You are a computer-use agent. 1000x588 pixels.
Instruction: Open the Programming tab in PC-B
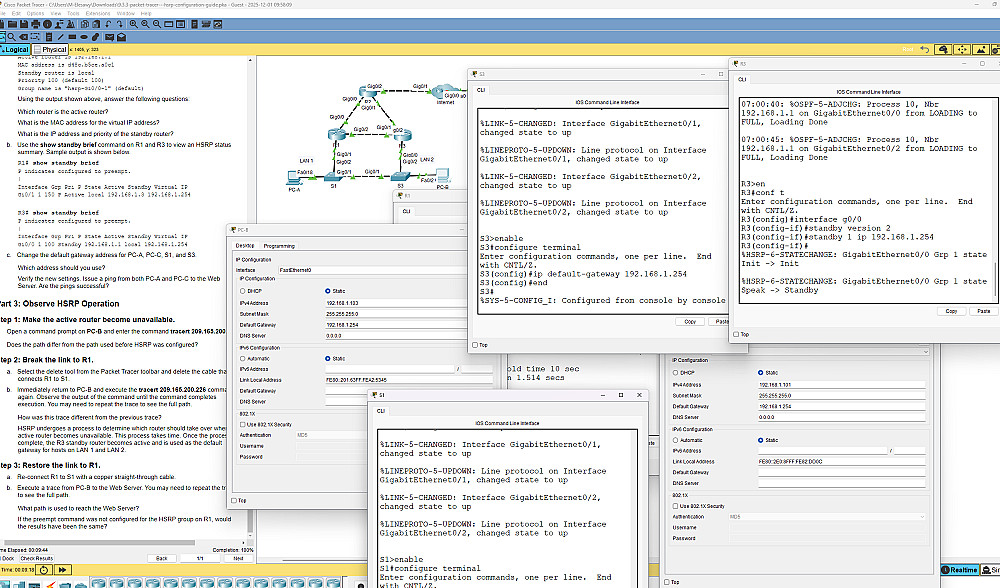coord(279,245)
